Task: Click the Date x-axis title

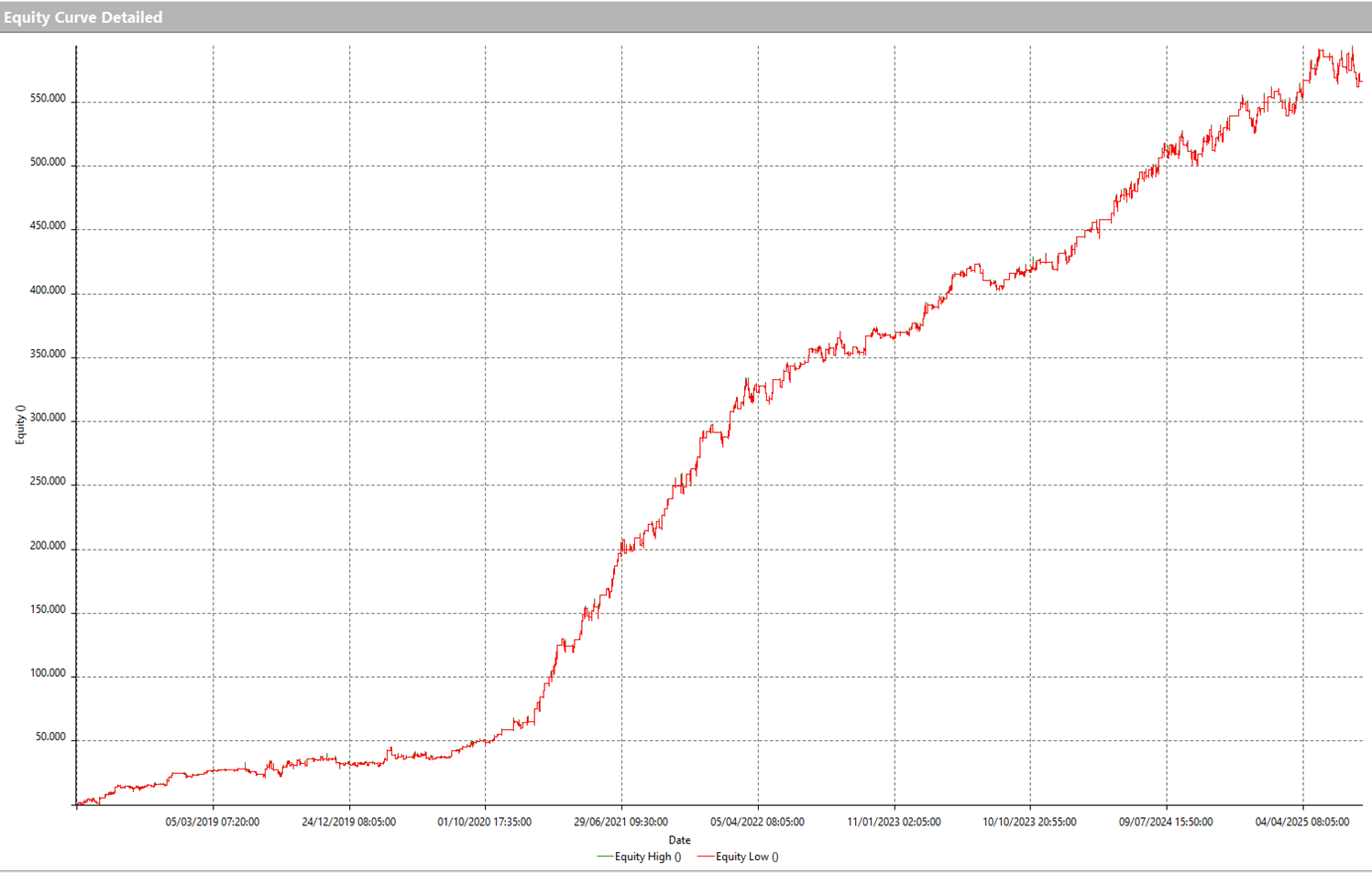Action: click(679, 840)
